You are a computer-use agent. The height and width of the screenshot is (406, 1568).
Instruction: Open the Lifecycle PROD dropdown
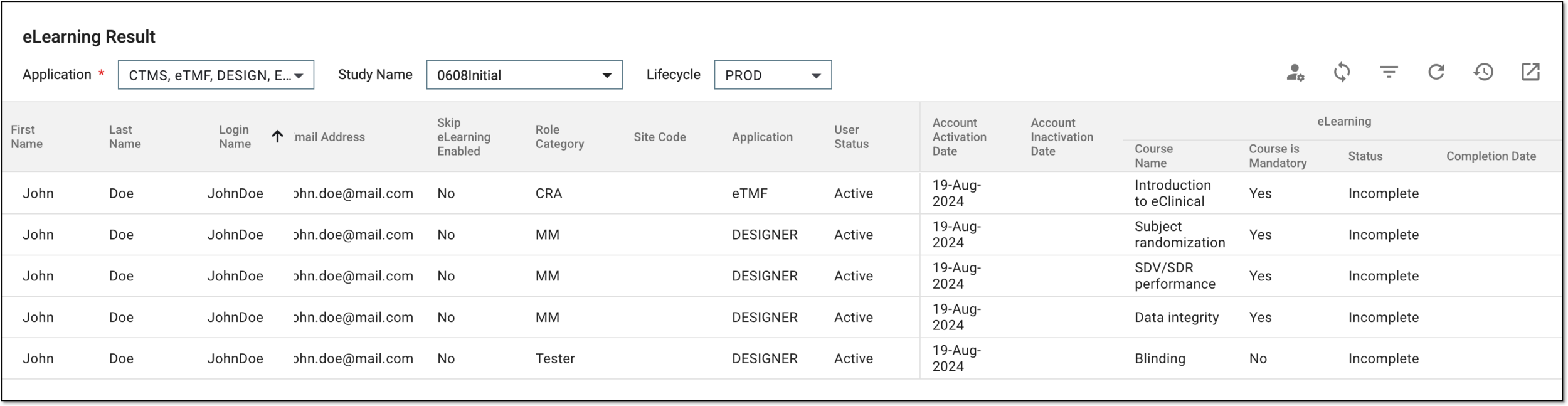point(773,75)
